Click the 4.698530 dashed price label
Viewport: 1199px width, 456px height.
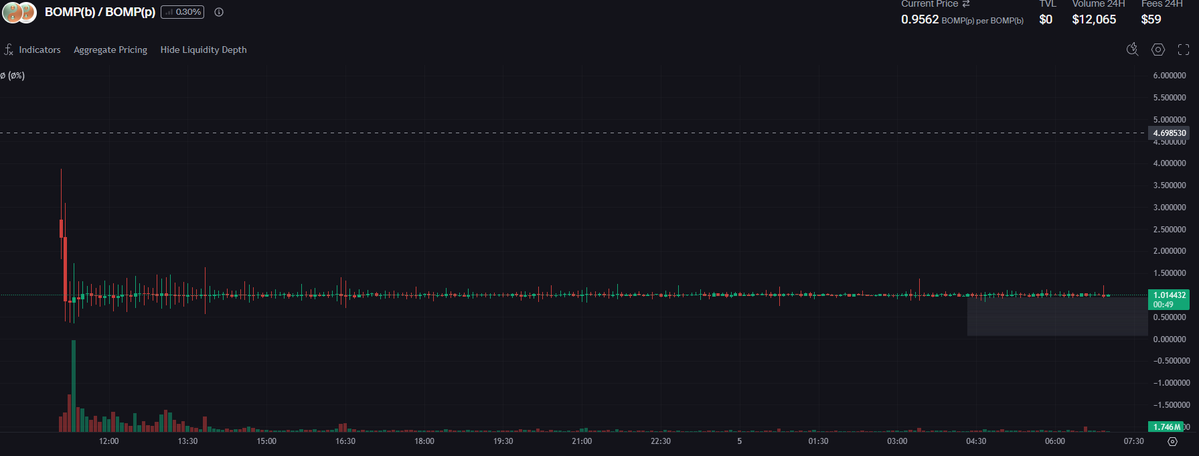pyautogui.click(x=1170, y=133)
